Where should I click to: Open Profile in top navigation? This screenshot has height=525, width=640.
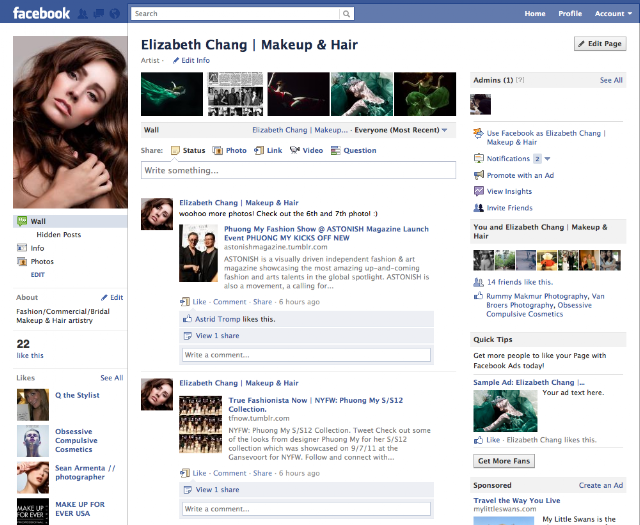[x=570, y=13]
